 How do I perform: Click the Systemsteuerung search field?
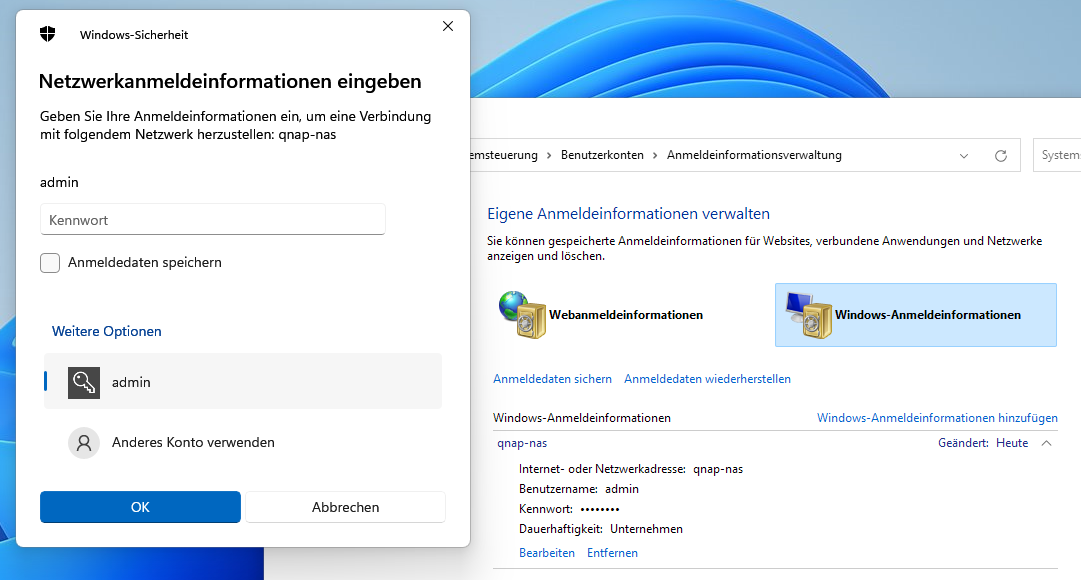1058,155
